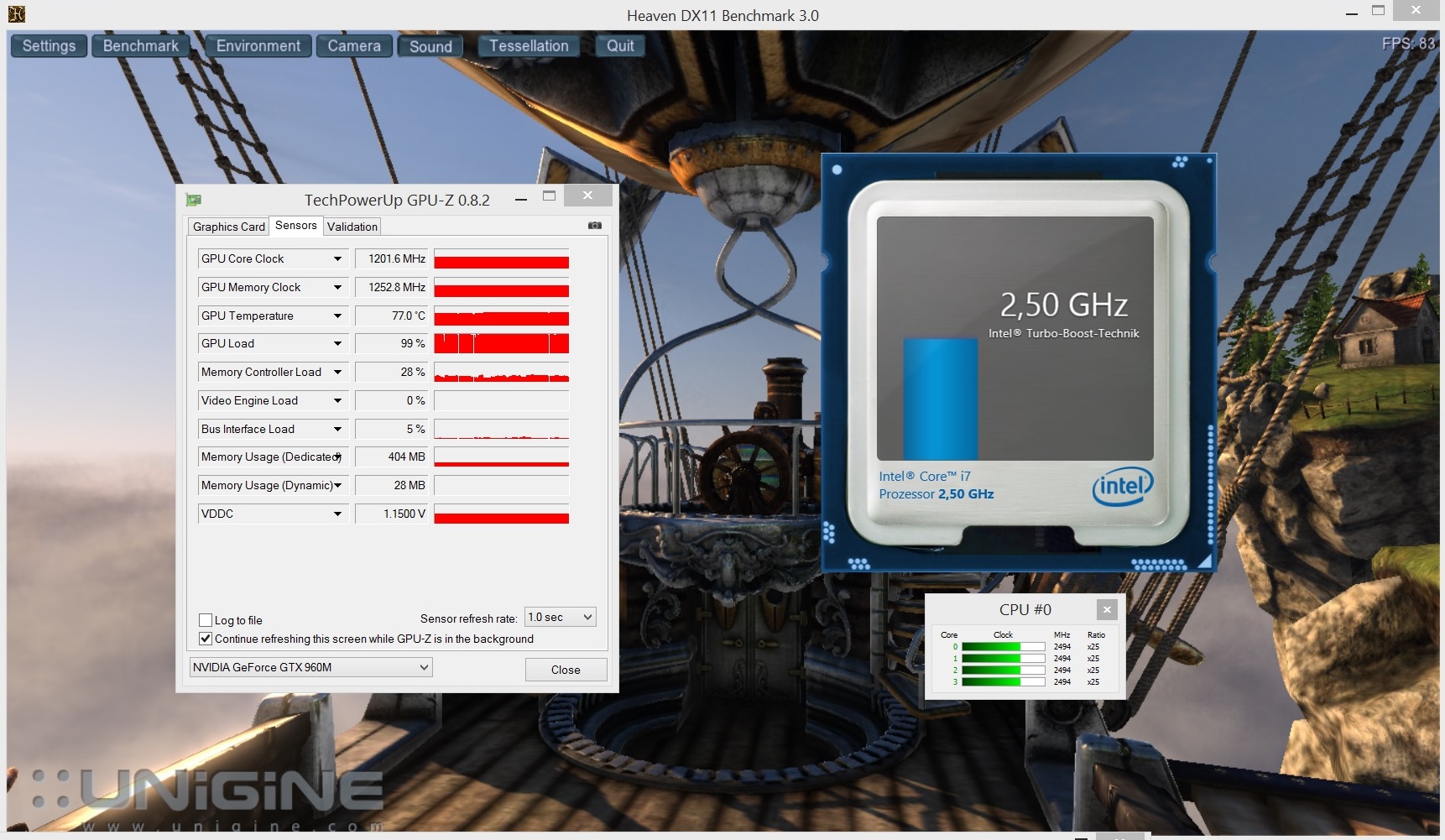Switch to the Graphics Card tab

coord(228,227)
